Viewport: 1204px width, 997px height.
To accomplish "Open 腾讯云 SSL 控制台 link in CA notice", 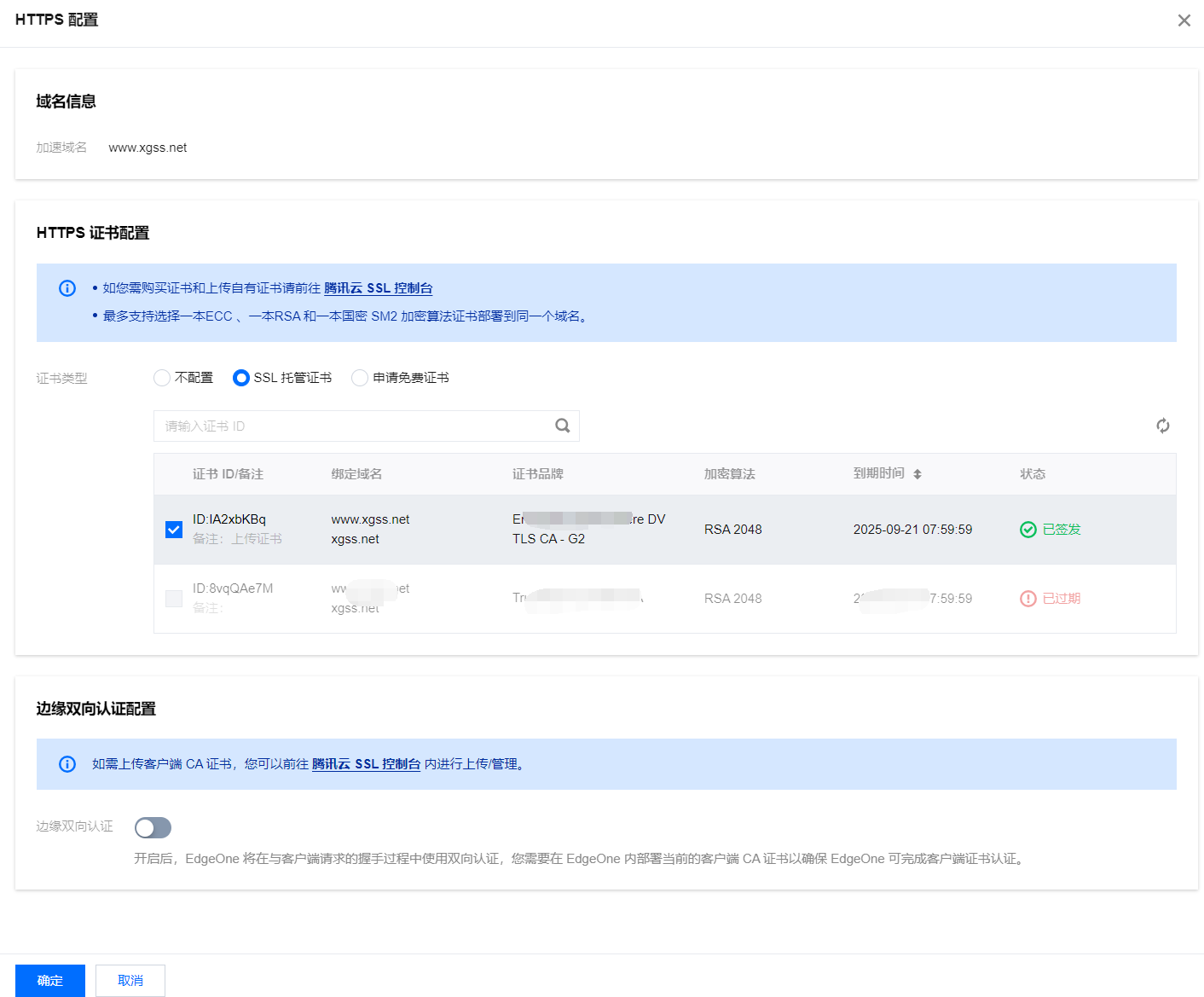I will tap(367, 764).
